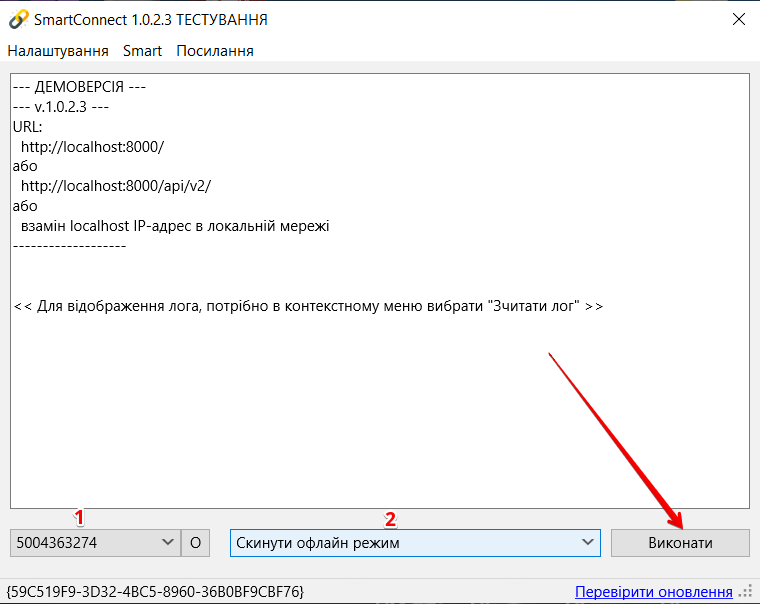Image resolution: width=760 pixels, height=604 pixels.
Task: Click the 5004363274 device number field
Action: [x=85, y=543]
